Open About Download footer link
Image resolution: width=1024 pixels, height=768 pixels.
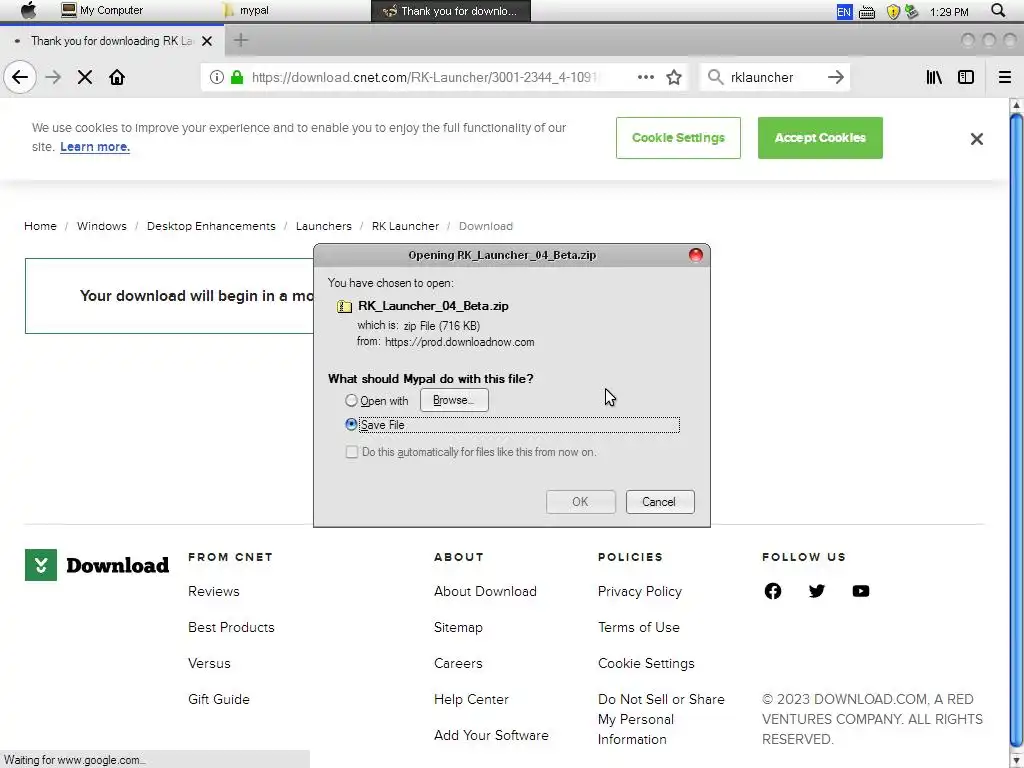[485, 591]
